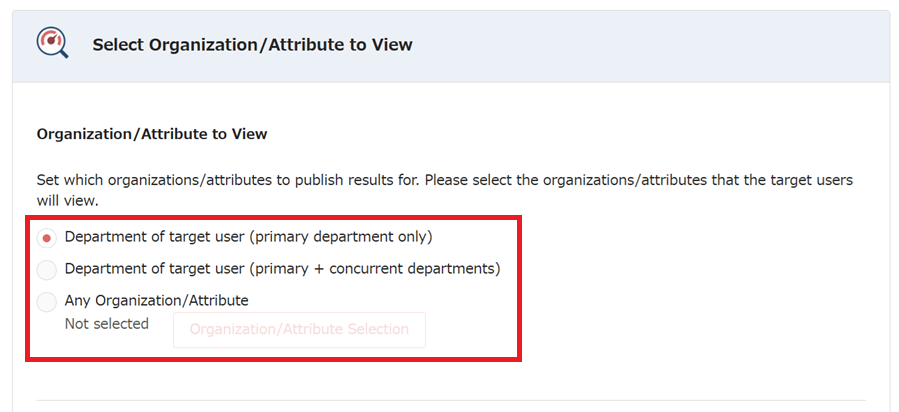Screen dimensions: 899x412
Task: Select primary department only radio button
Action: pyautogui.click(x=47, y=238)
